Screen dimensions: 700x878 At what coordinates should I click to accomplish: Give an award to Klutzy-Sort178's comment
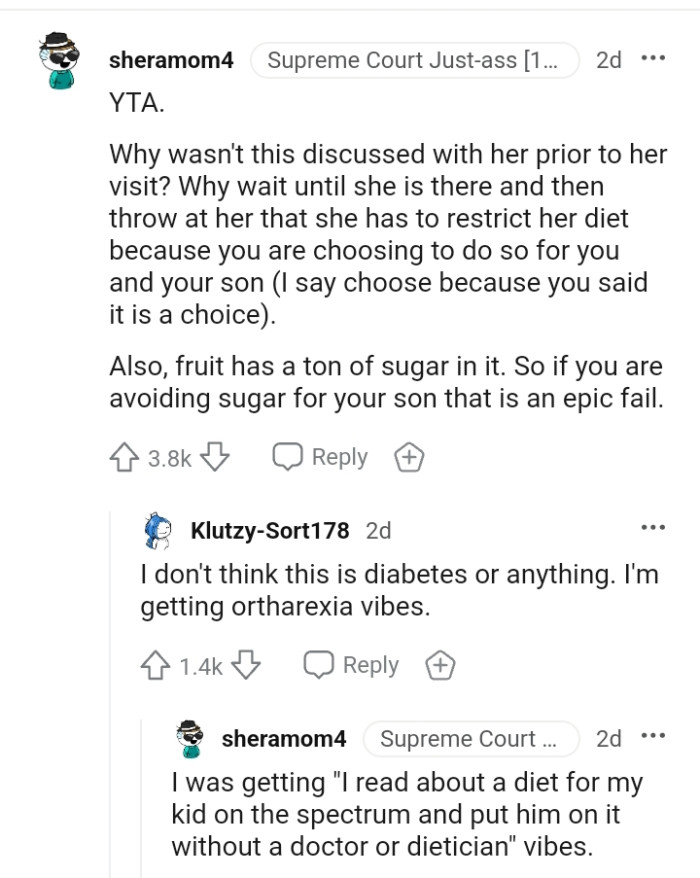pyautogui.click(x=441, y=665)
